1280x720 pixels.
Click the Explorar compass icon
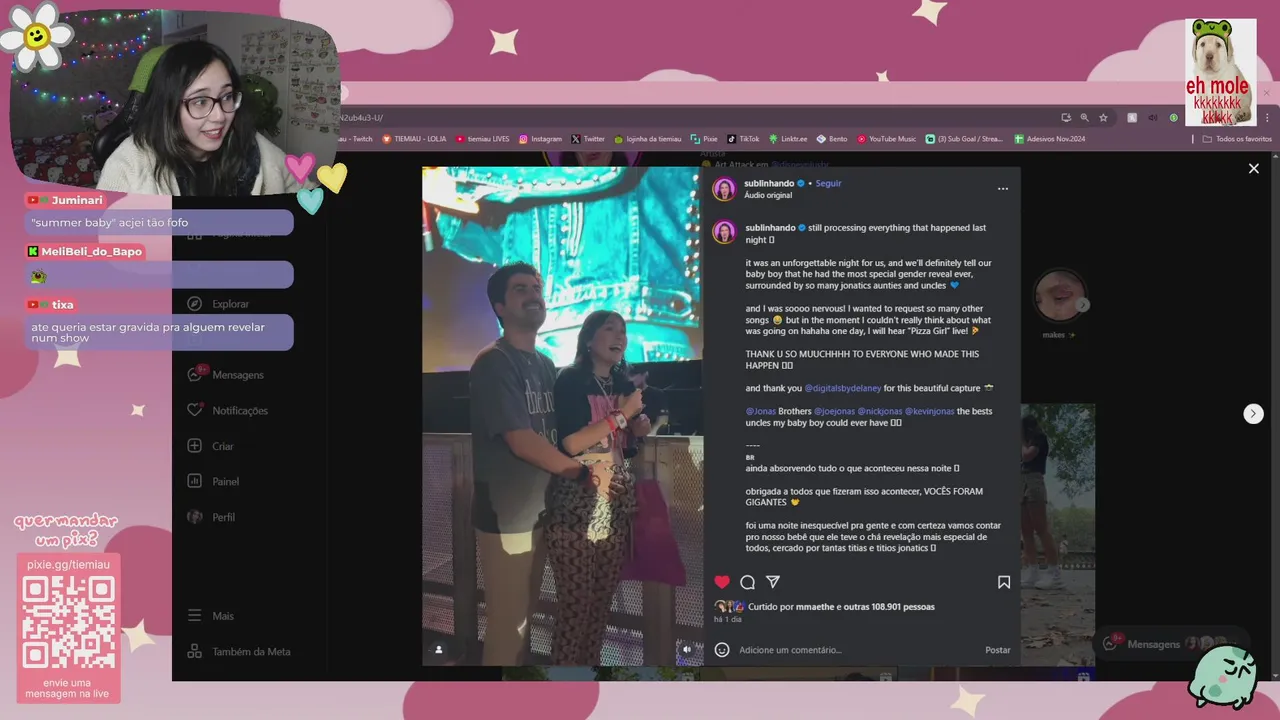[195, 304]
